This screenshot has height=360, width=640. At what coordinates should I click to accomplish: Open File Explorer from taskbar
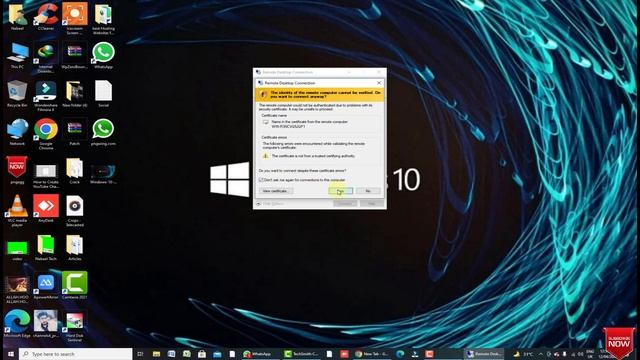[x=156, y=354]
